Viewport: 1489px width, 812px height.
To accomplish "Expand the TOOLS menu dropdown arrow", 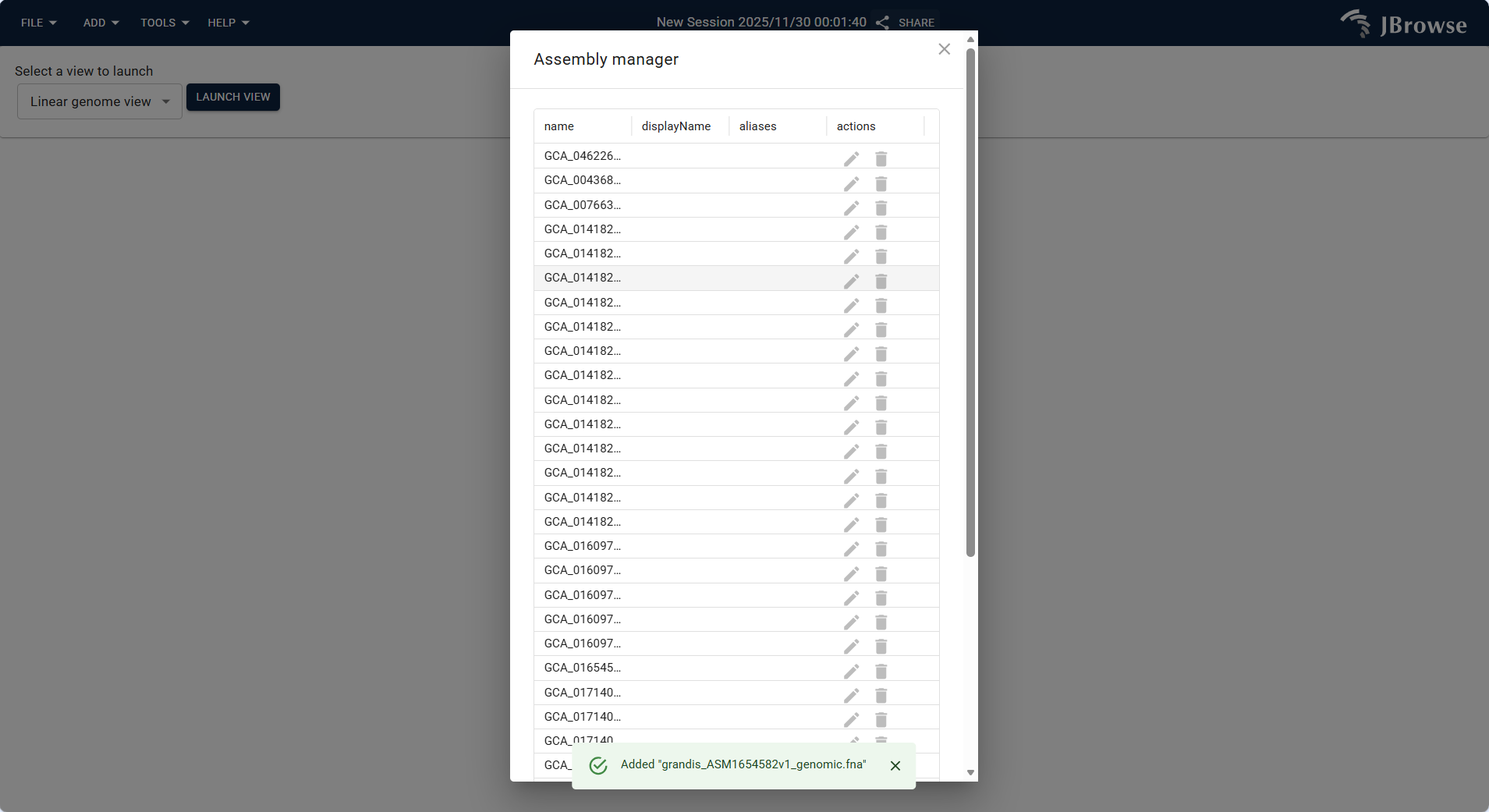I will pos(185,23).
